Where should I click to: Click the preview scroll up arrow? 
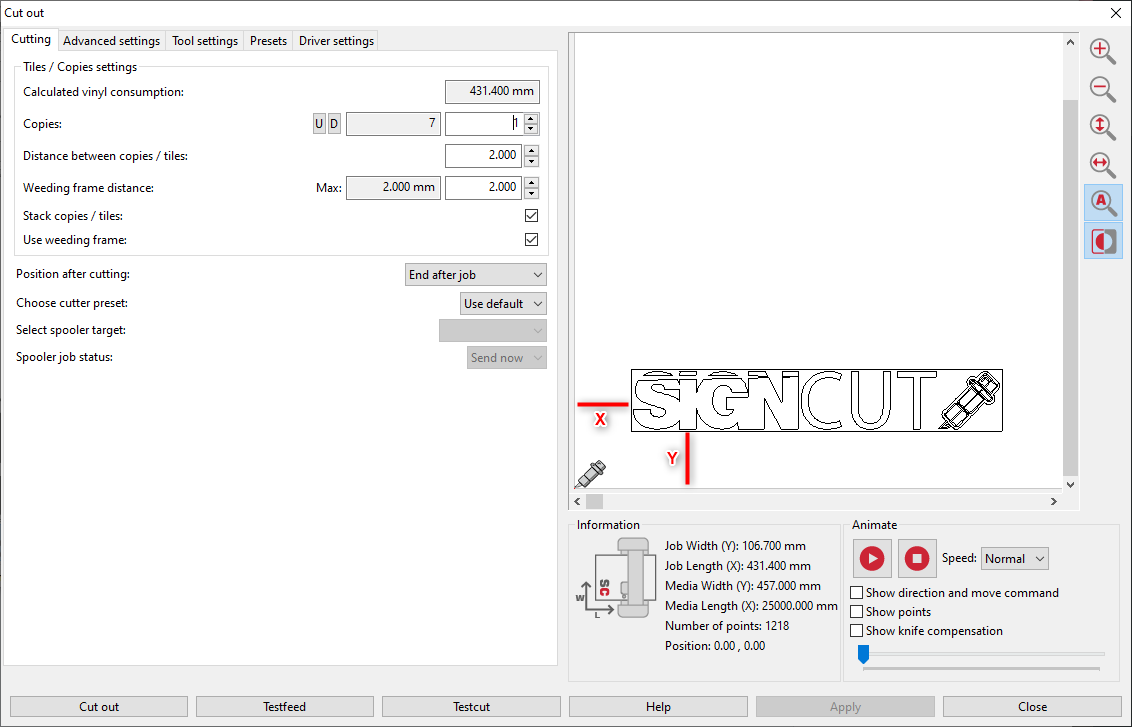[x=1071, y=43]
